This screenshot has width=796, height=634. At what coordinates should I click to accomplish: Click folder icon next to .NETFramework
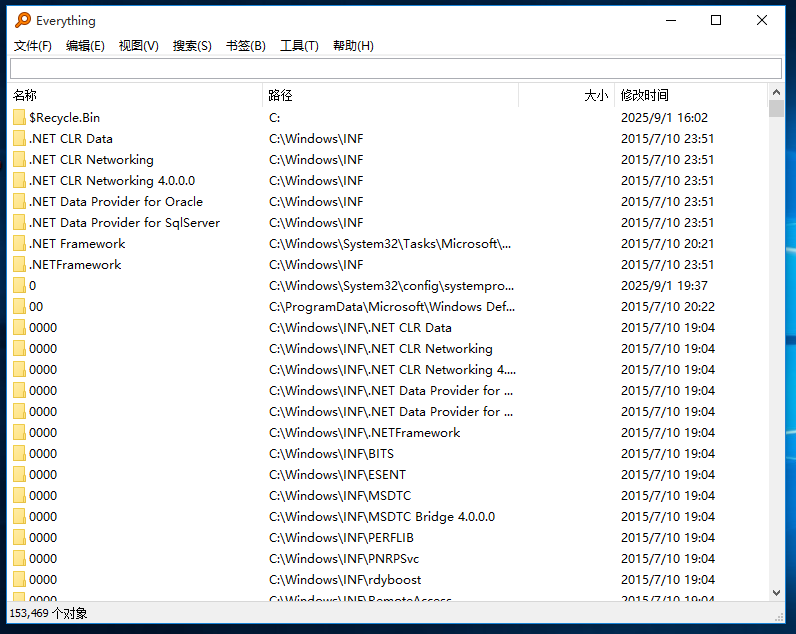[19, 265]
